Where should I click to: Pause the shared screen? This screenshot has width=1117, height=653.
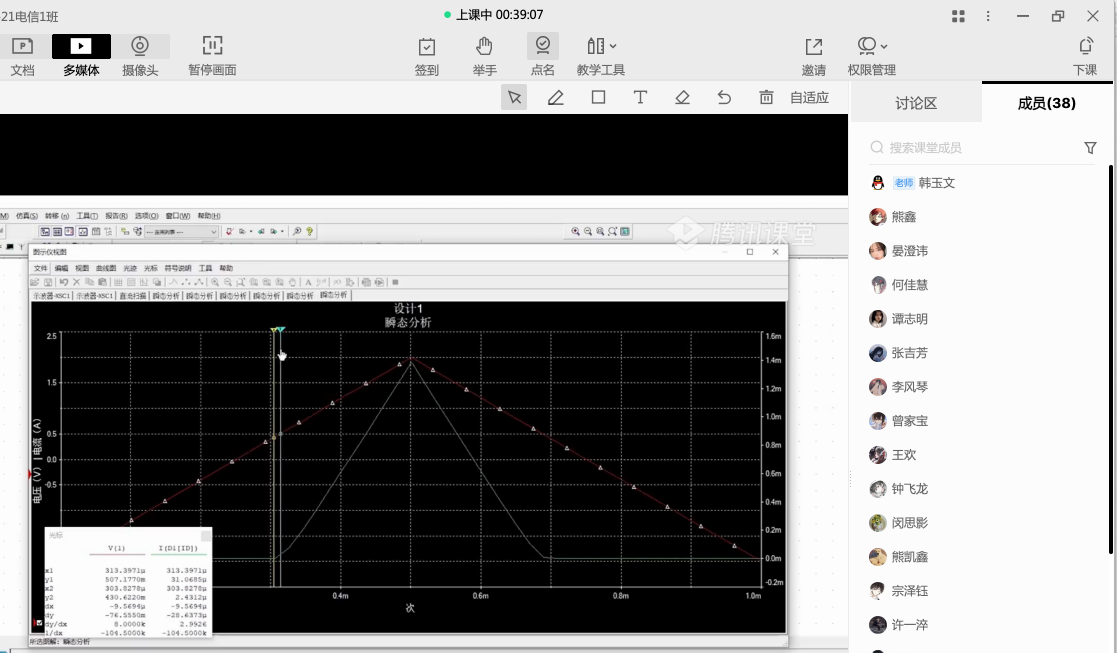[212, 55]
